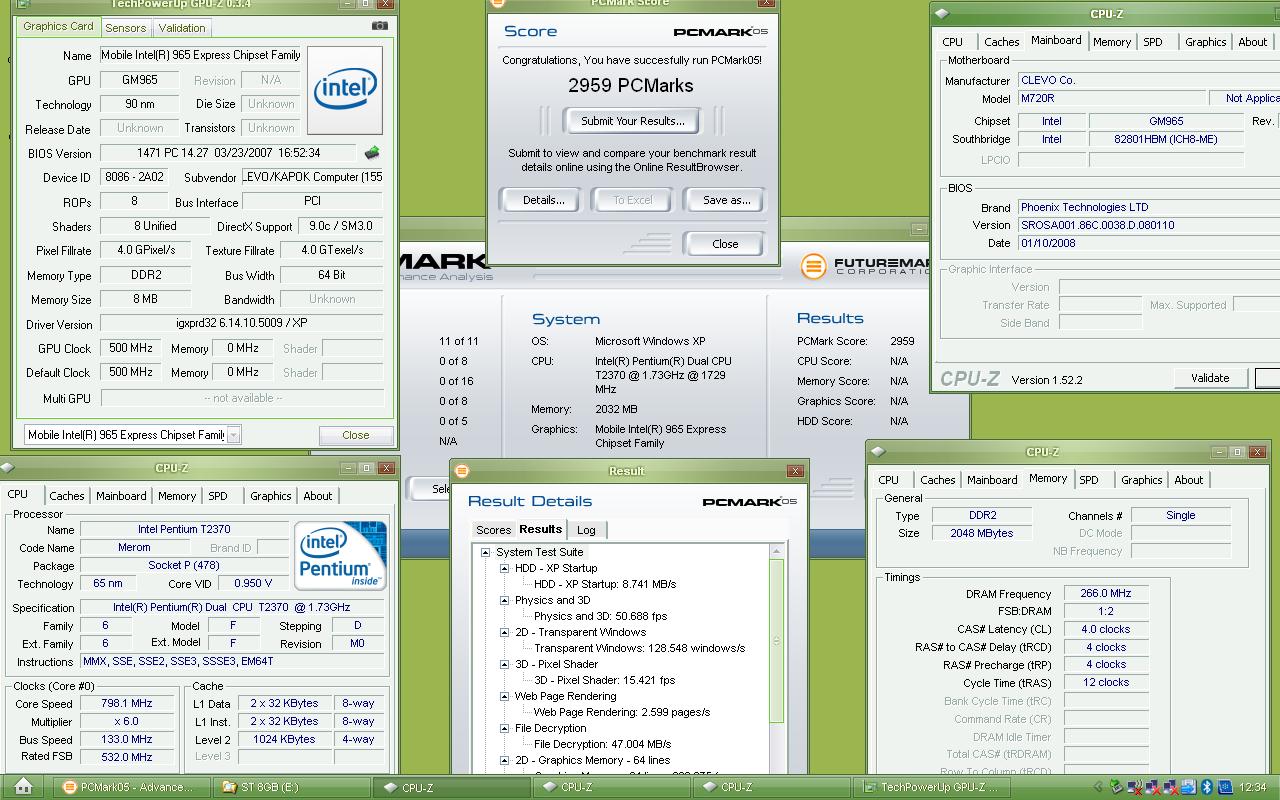Image resolution: width=1280 pixels, height=800 pixels.
Task: Switch to Scores tab in Result Details
Action: pos(493,530)
